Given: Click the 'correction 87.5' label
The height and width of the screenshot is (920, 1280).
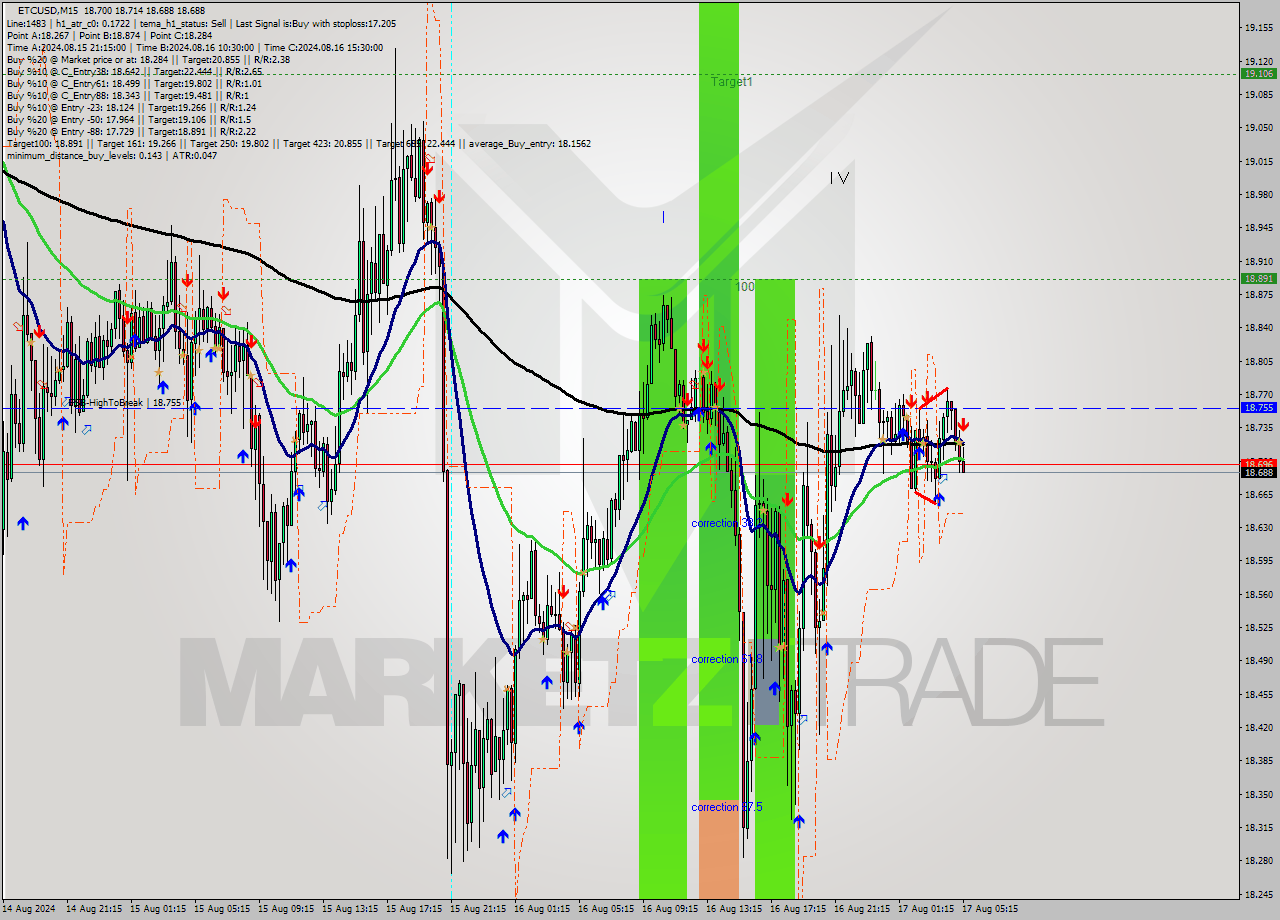Looking at the screenshot, I should click(727, 807).
